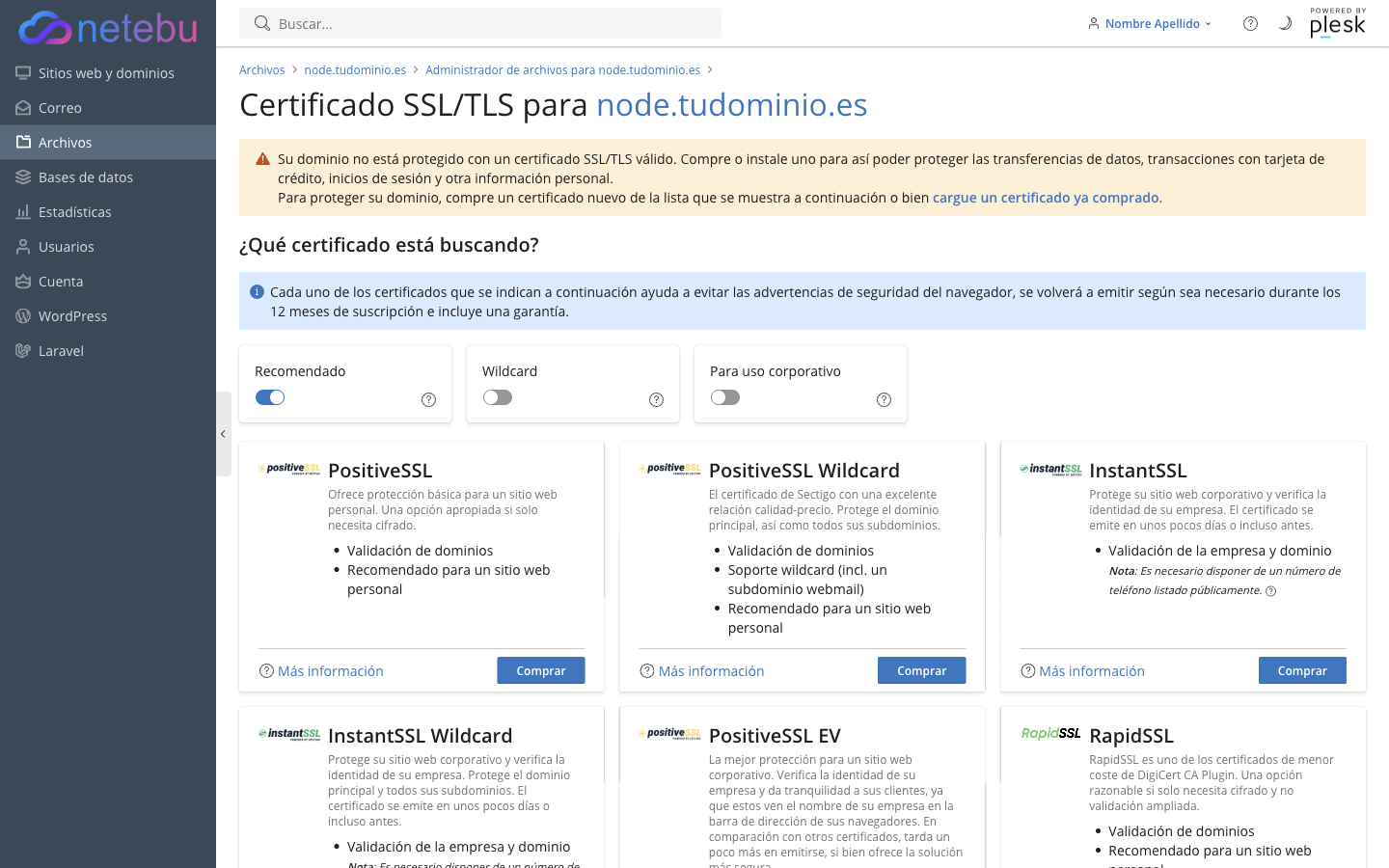
Task: Open the Nombre Apellido user dropdown
Action: [1150, 23]
